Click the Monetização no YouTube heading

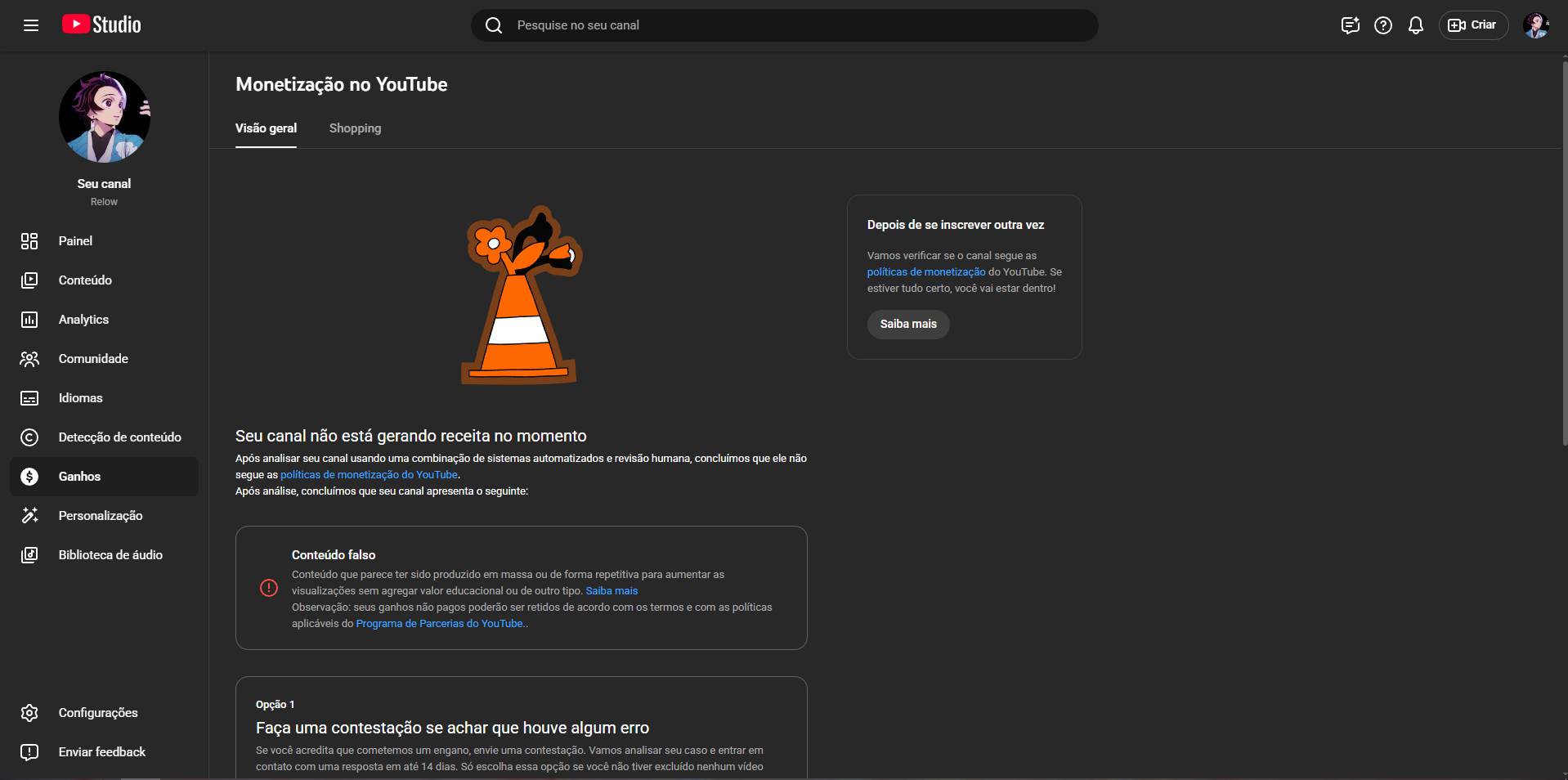tap(342, 84)
